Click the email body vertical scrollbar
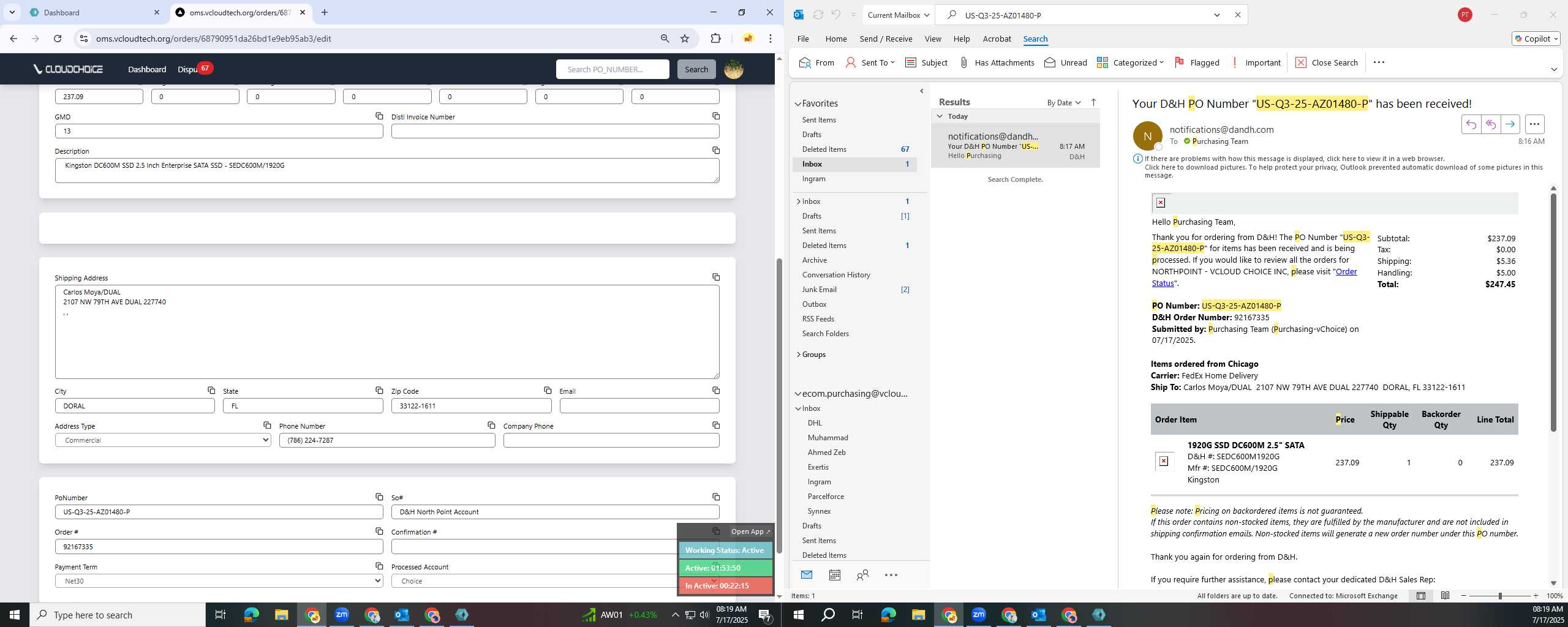 (x=1553, y=312)
